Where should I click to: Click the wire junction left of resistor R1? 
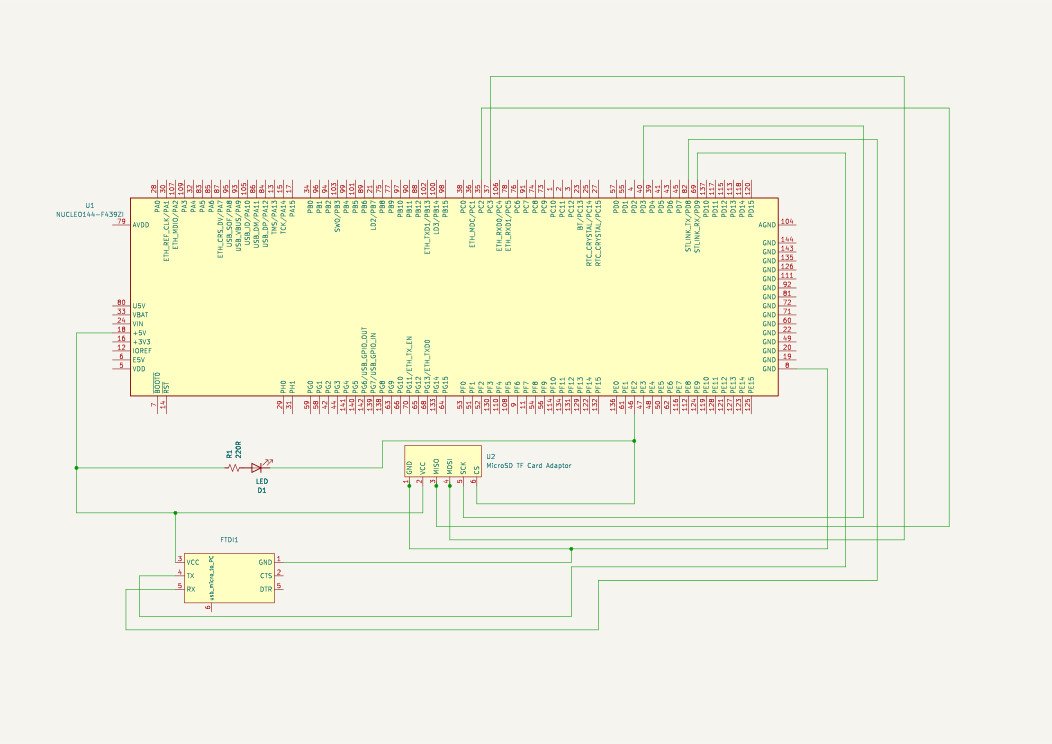[x=76, y=468]
